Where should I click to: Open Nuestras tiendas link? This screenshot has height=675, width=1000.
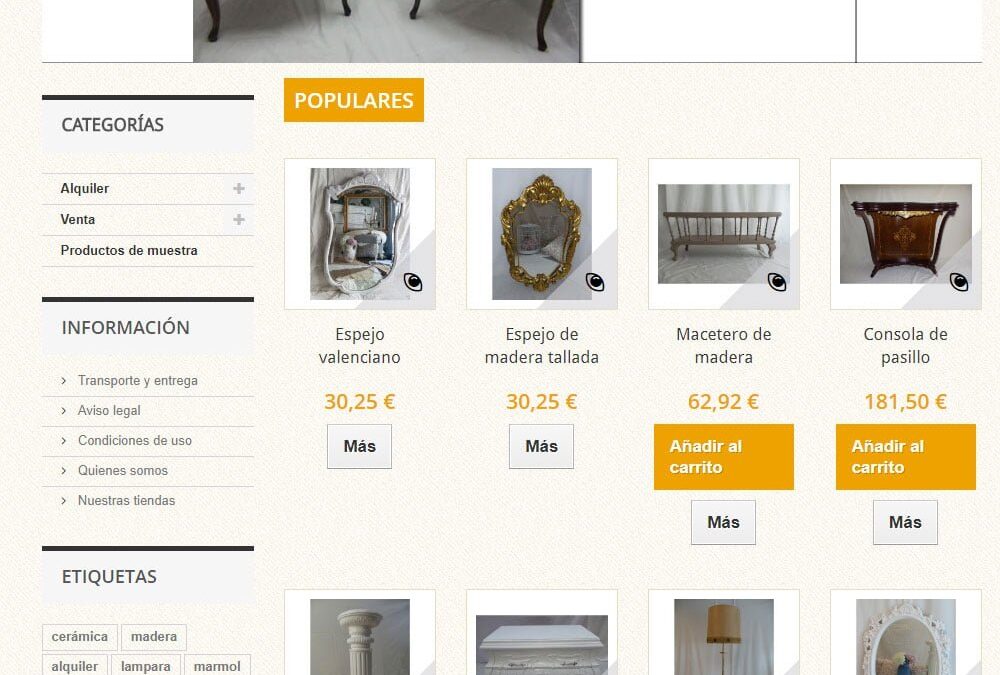tap(126, 500)
